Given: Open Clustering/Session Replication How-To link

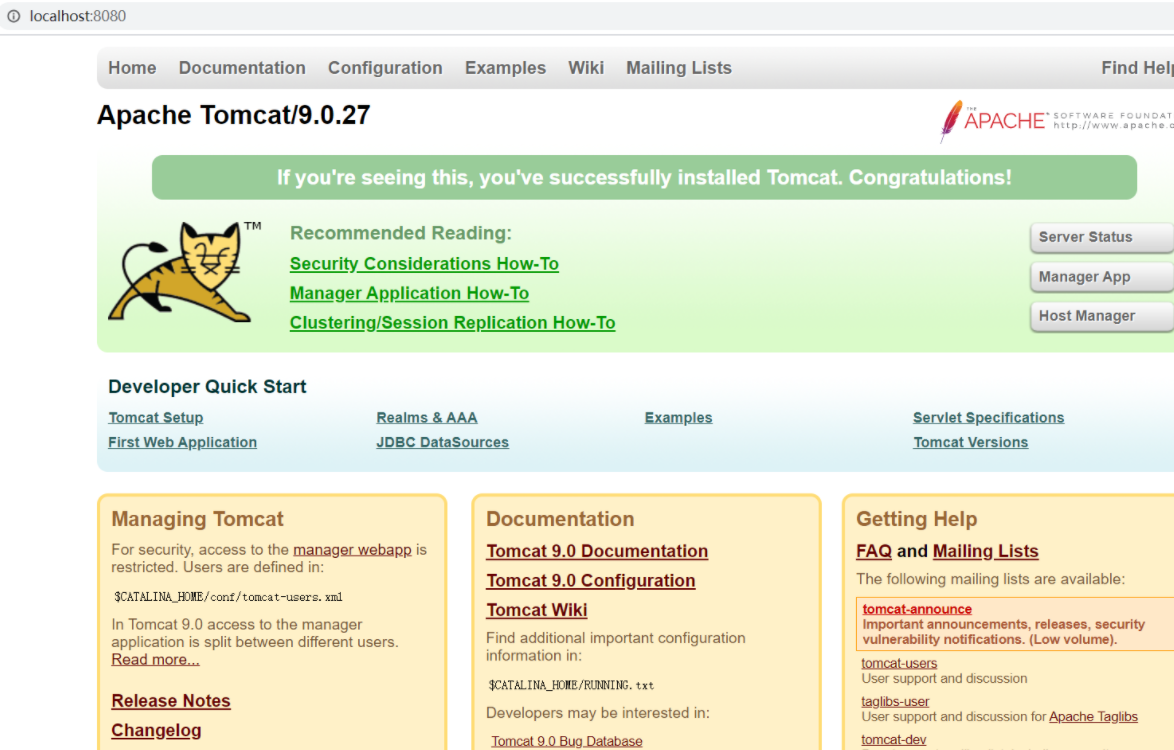Looking at the screenshot, I should pos(452,323).
